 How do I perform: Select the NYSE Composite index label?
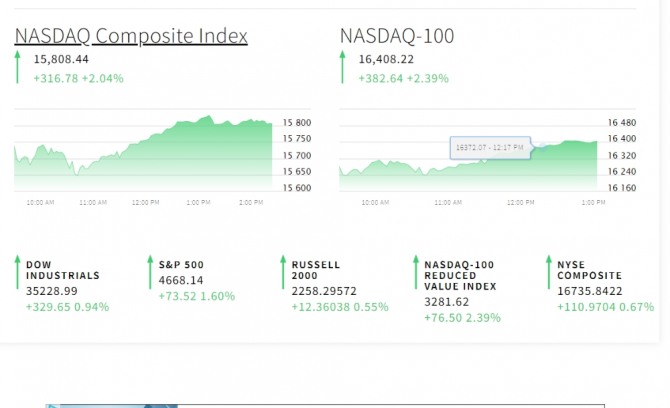coord(589,270)
